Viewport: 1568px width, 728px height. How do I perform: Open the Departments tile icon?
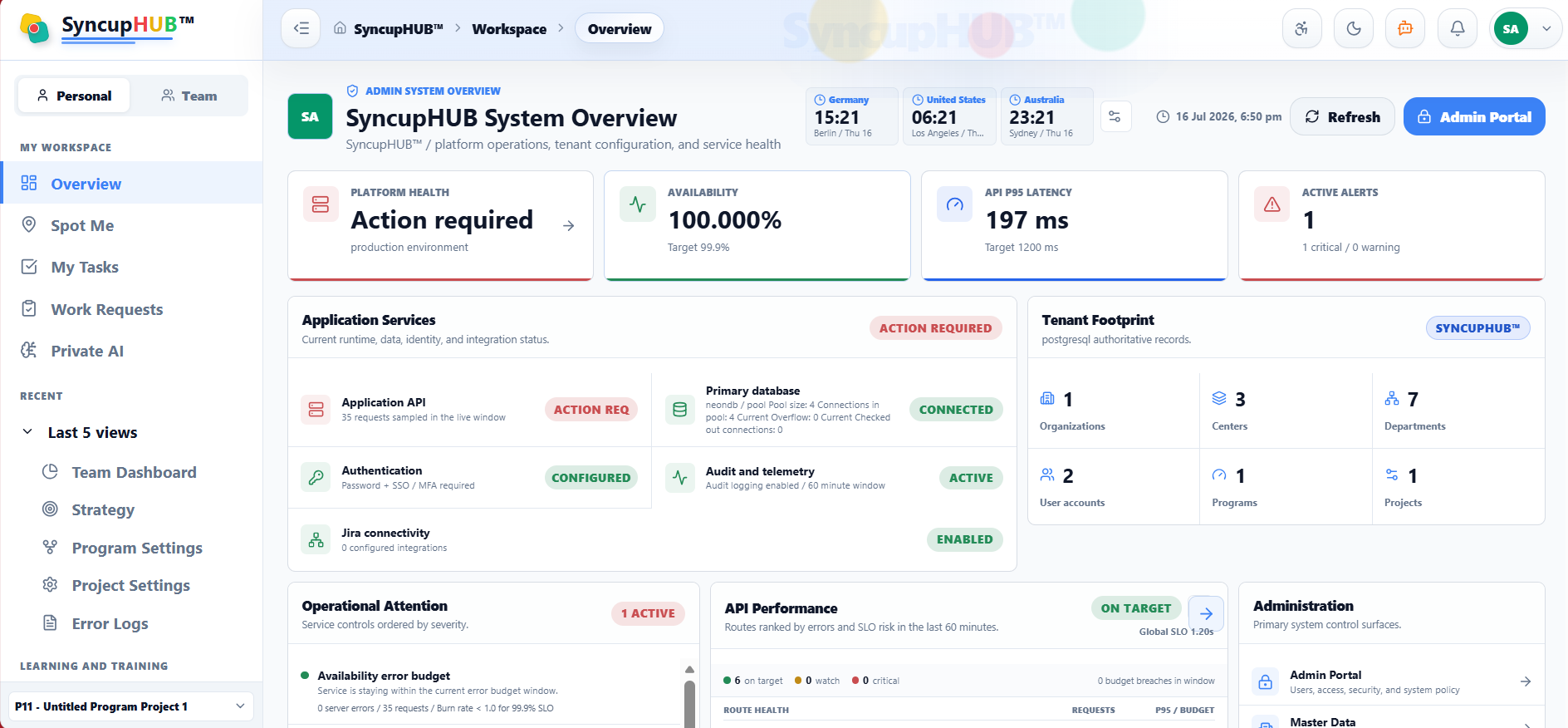click(1392, 399)
